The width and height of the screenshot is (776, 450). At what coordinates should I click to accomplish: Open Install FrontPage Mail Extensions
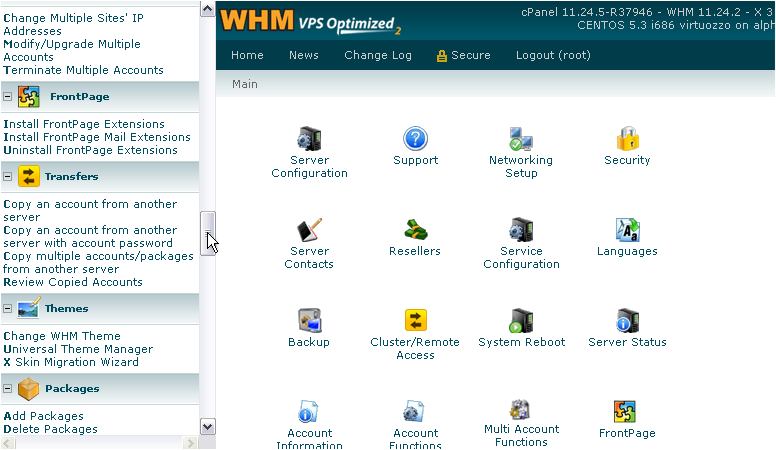coord(97,137)
